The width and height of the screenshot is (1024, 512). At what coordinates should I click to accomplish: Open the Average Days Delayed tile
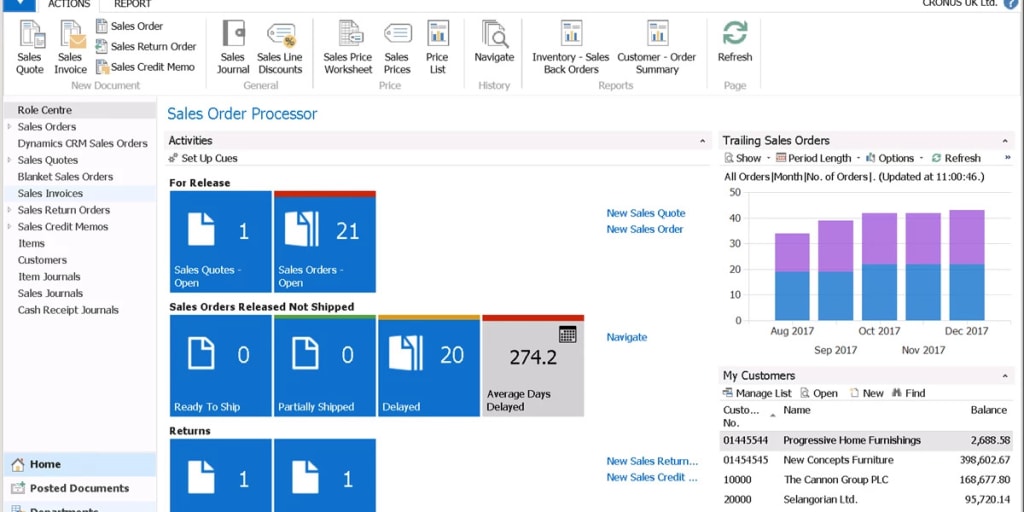533,366
